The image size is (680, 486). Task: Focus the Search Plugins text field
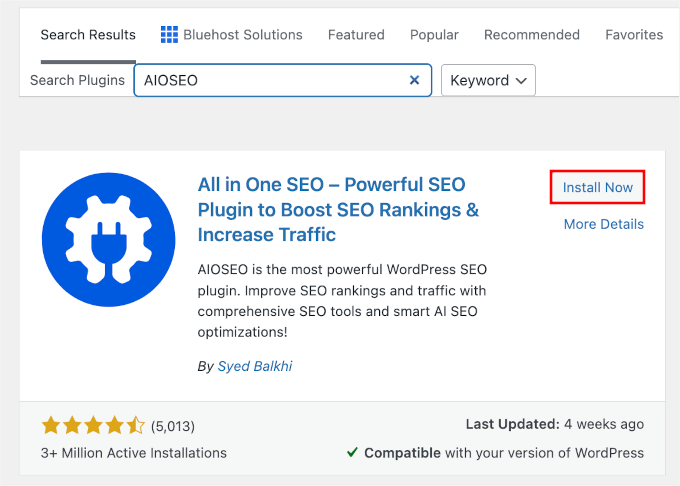click(x=270, y=81)
